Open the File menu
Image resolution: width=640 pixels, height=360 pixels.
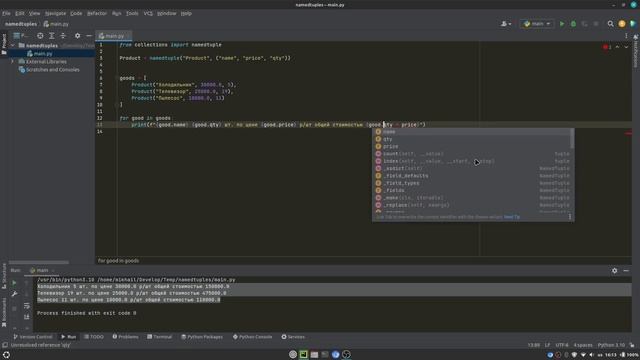point(6,13)
